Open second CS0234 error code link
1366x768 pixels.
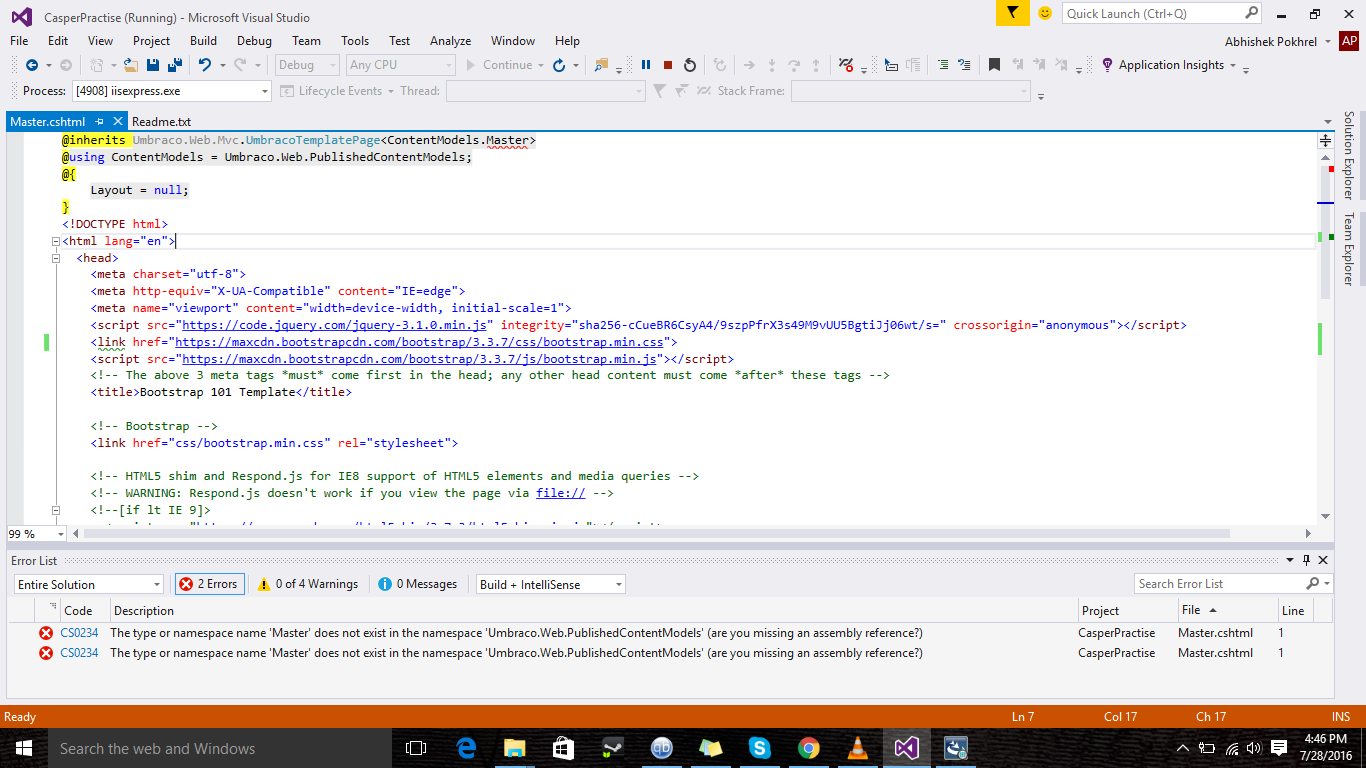(x=79, y=653)
